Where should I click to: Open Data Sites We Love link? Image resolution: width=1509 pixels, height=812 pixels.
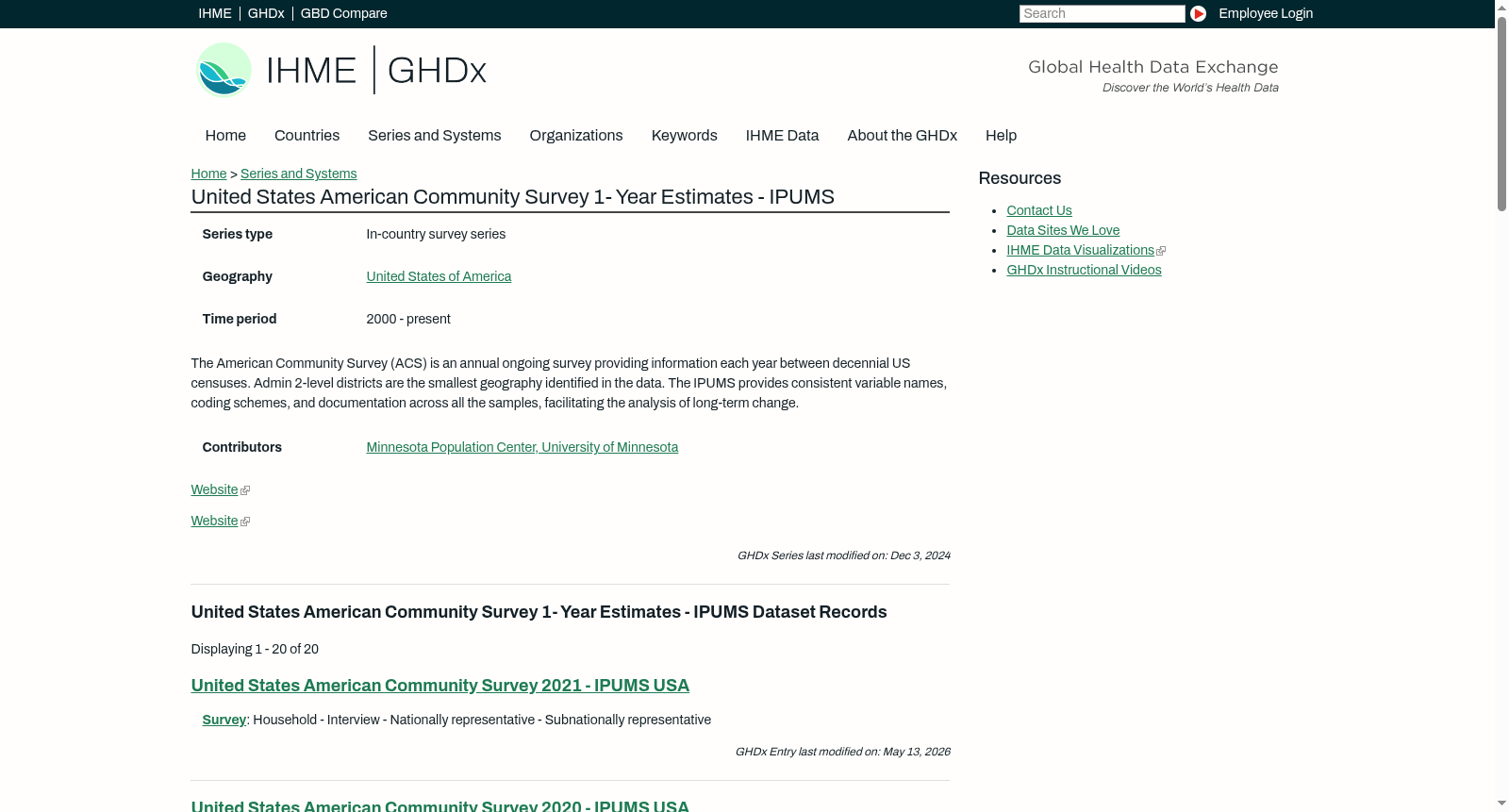tap(1063, 230)
